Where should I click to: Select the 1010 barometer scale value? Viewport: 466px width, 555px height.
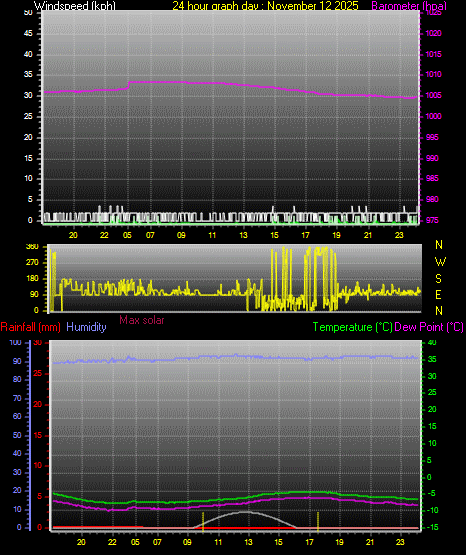pos(433,74)
